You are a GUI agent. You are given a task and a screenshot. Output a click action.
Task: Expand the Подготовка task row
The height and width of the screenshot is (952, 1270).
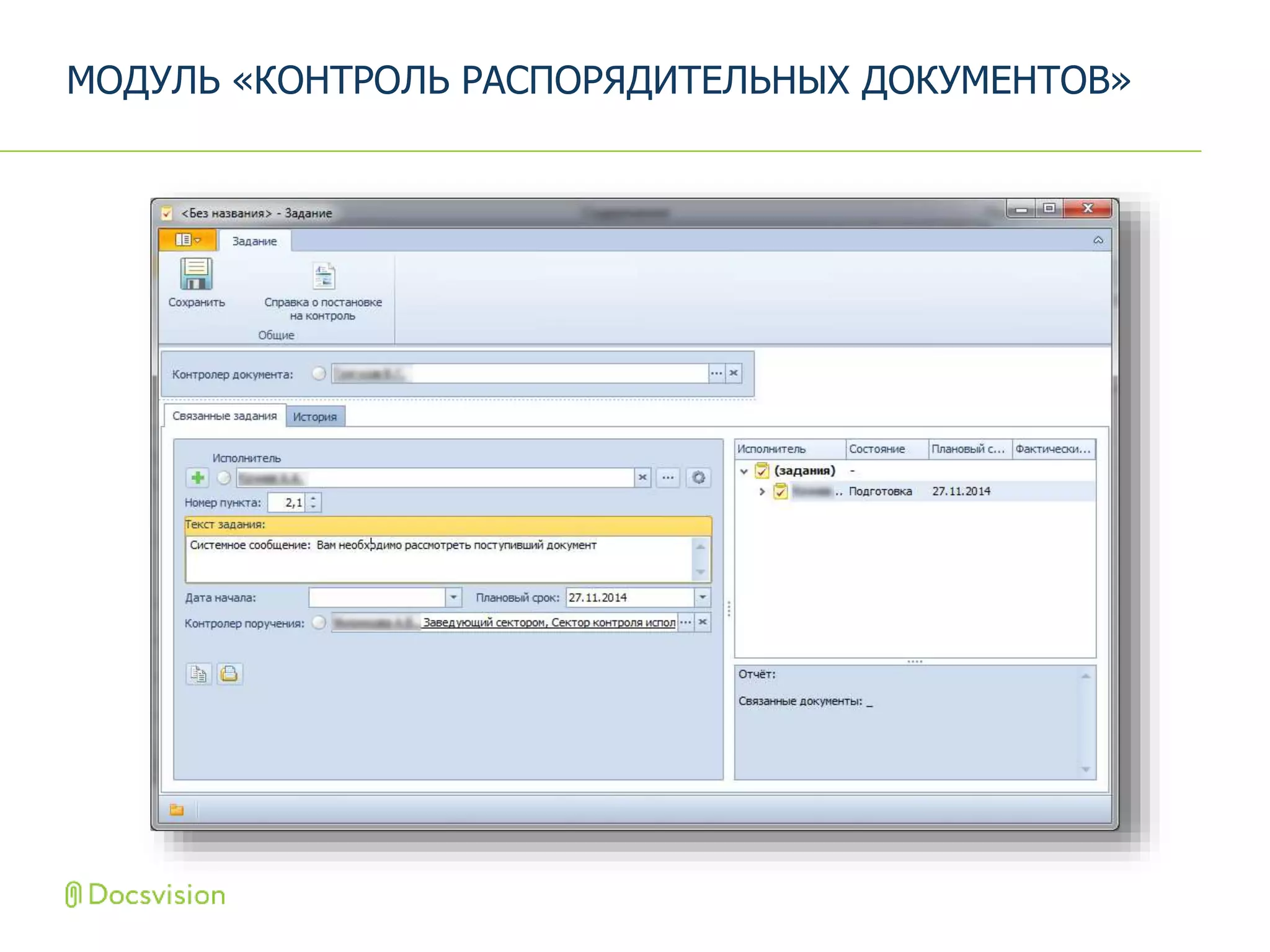coord(762,491)
